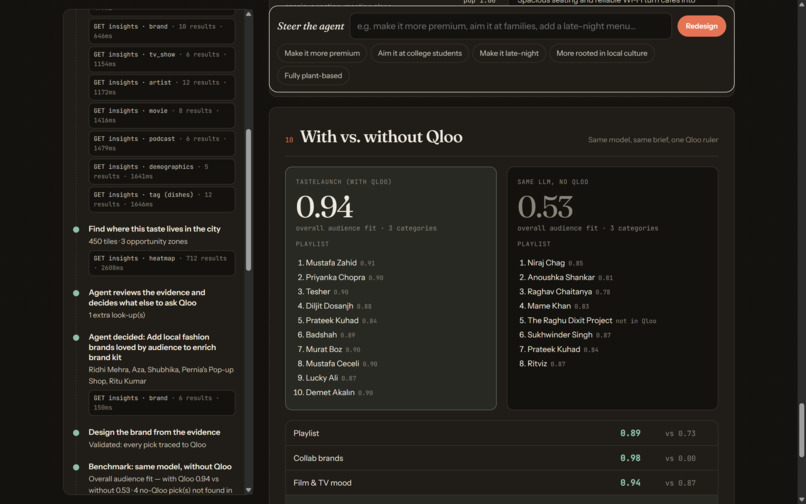Click the sidebar scroll down arrow
This screenshot has height=504, width=806.
[248, 490]
